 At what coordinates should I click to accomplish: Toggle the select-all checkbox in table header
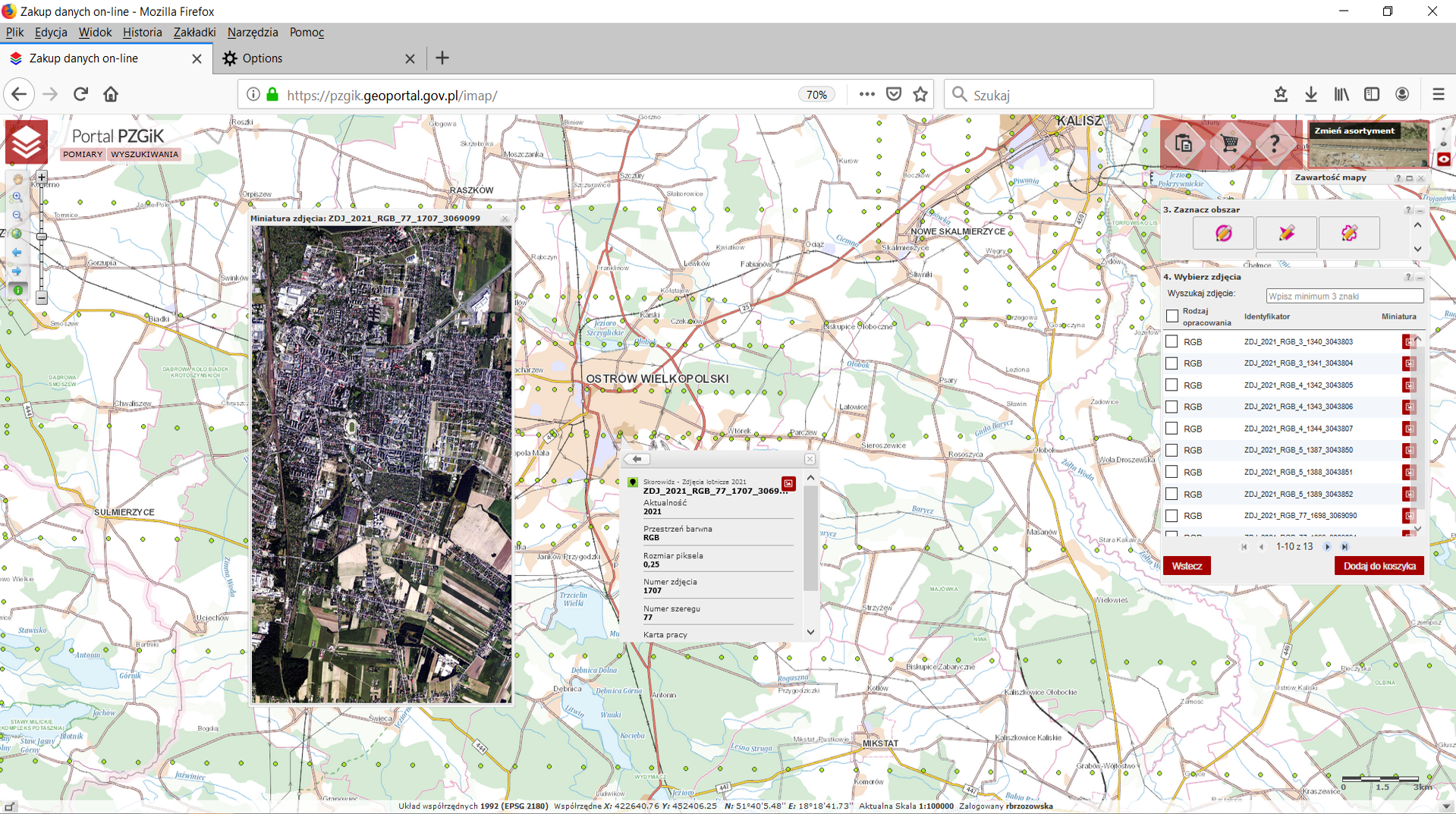tap(1172, 316)
